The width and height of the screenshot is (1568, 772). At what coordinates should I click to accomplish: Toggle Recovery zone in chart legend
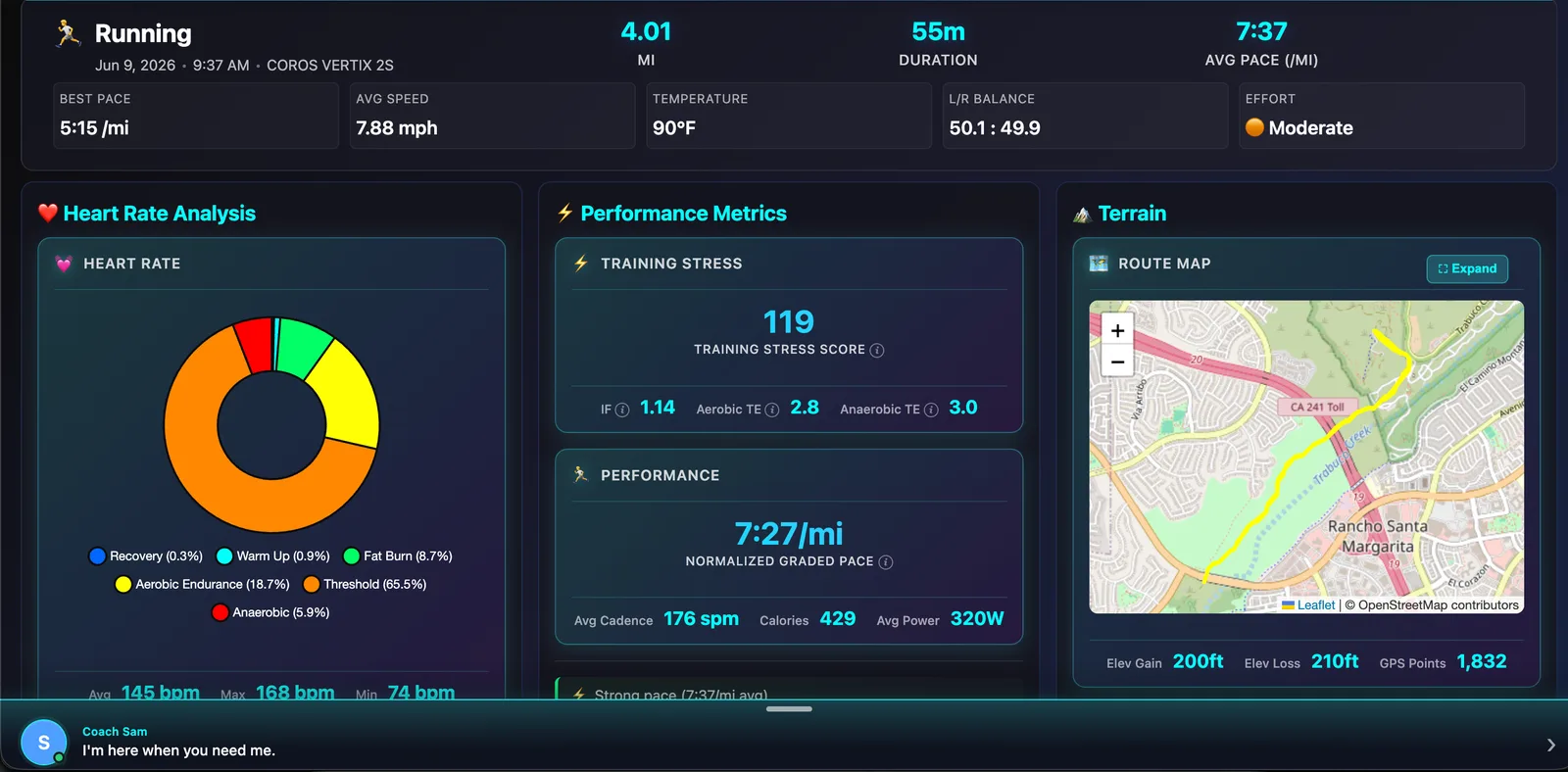pyautogui.click(x=146, y=556)
